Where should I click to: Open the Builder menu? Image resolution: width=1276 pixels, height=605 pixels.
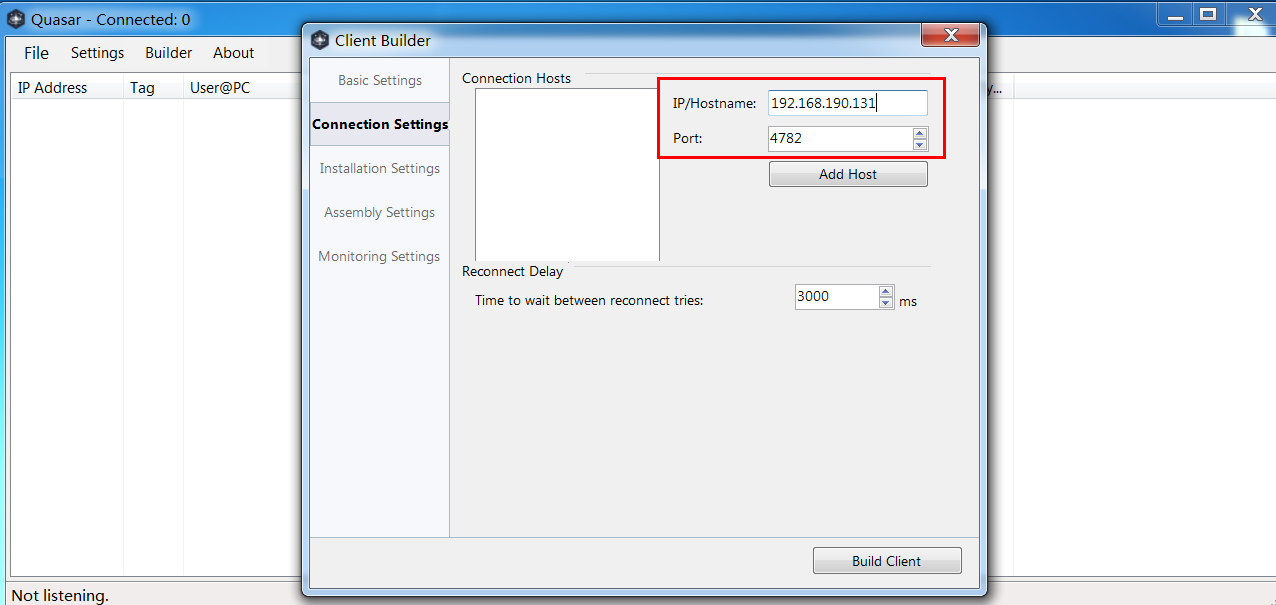[x=168, y=53]
